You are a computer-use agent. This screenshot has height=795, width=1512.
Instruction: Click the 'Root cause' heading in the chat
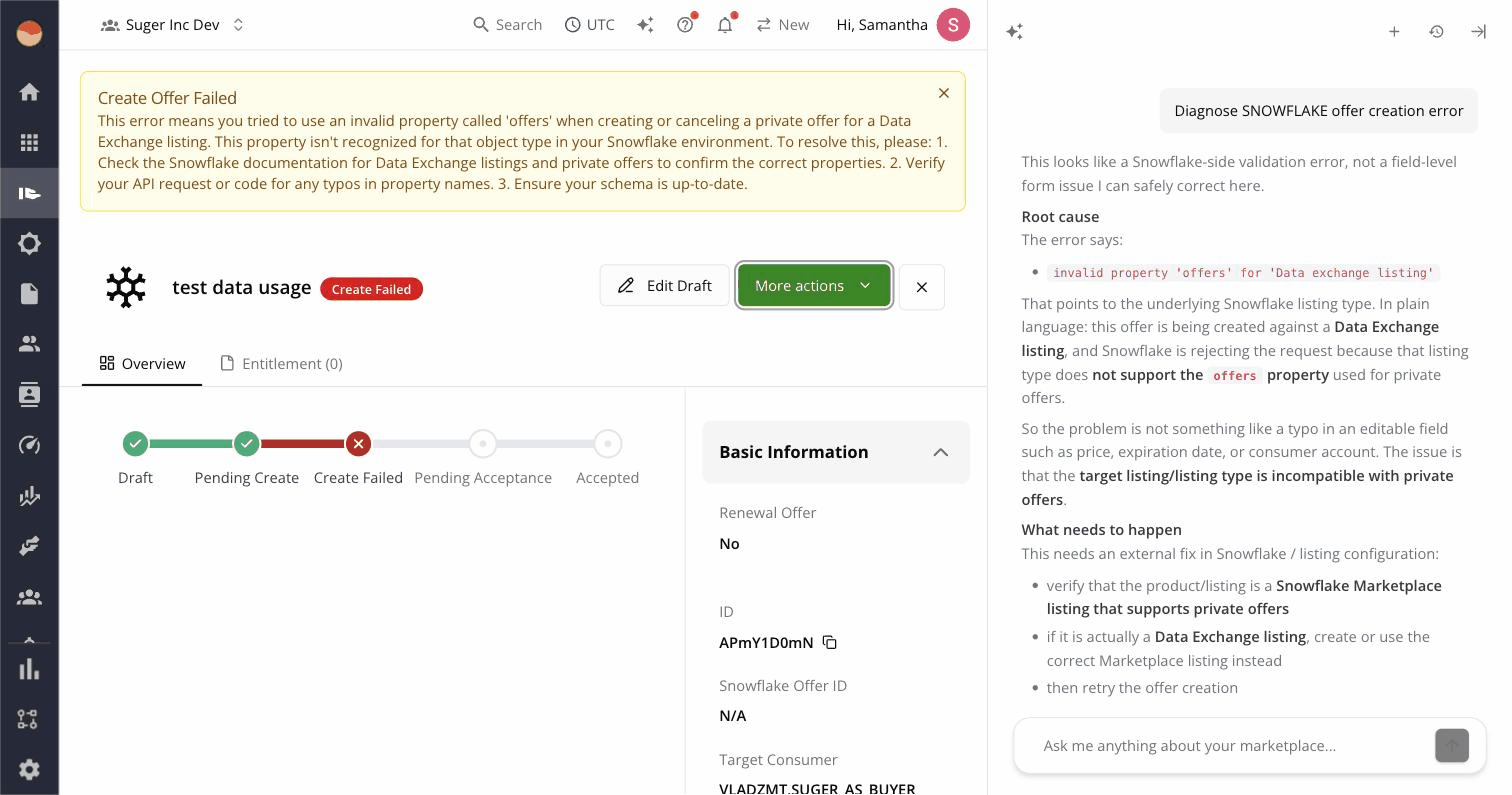tap(1060, 216)
